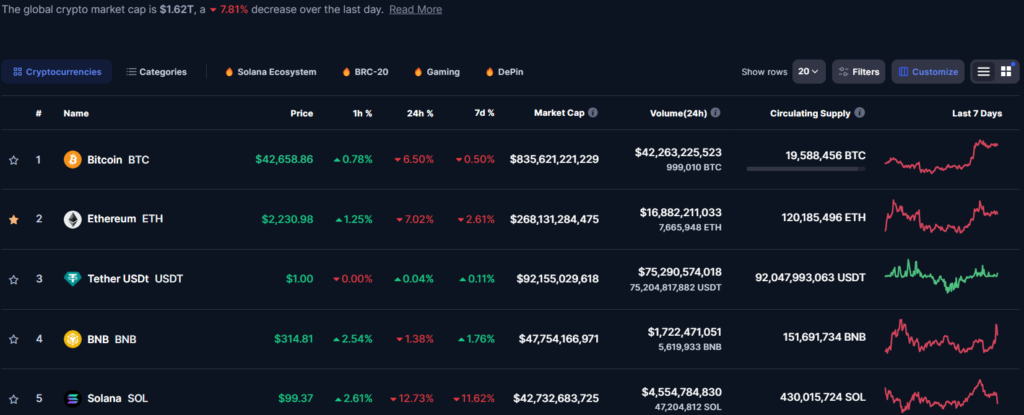Remove Ethereum from watchlist star
The width and height of the screenshot is (1024, 415).
14,219
